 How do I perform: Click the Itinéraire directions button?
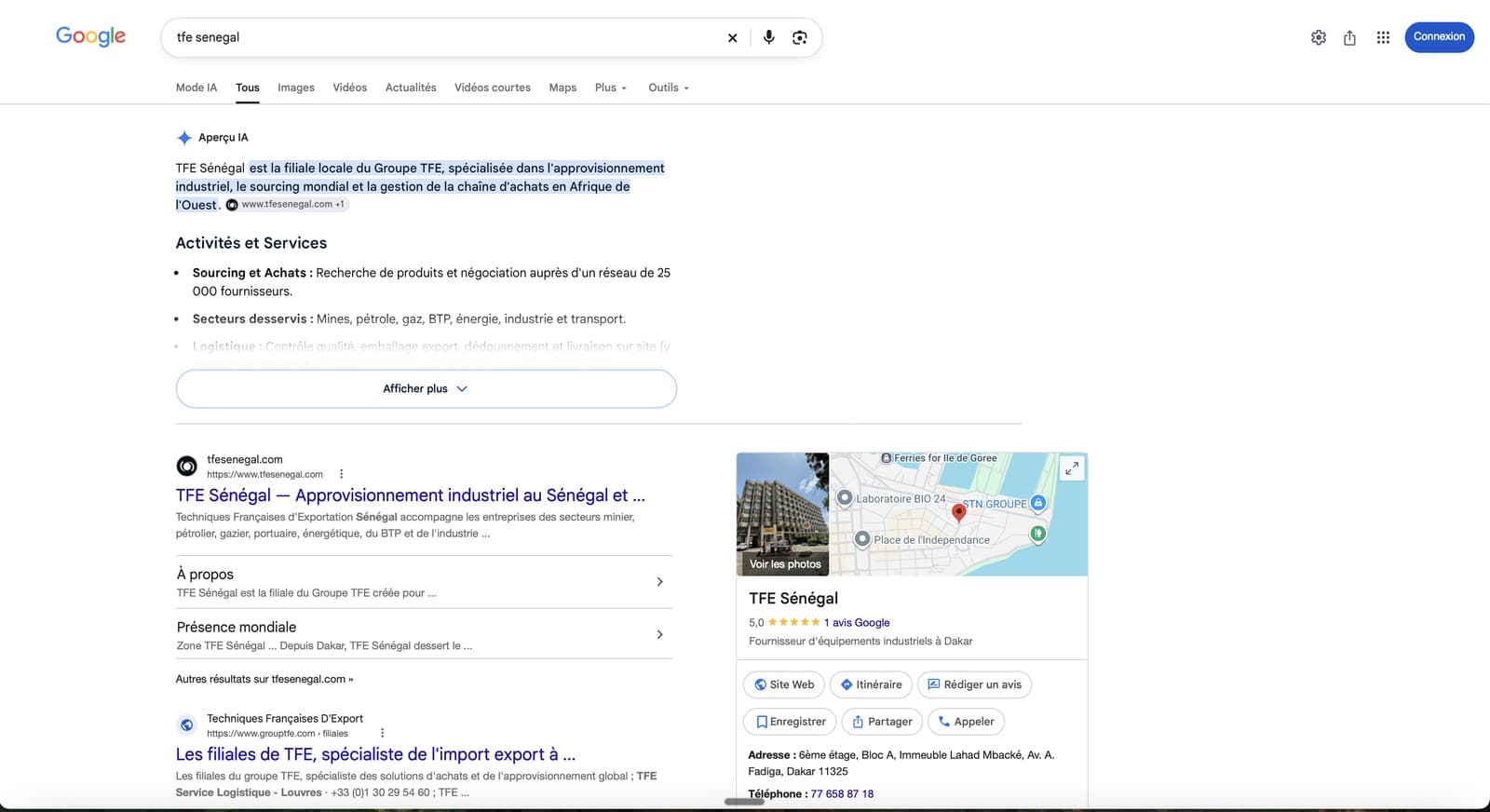tap(871, 684)
